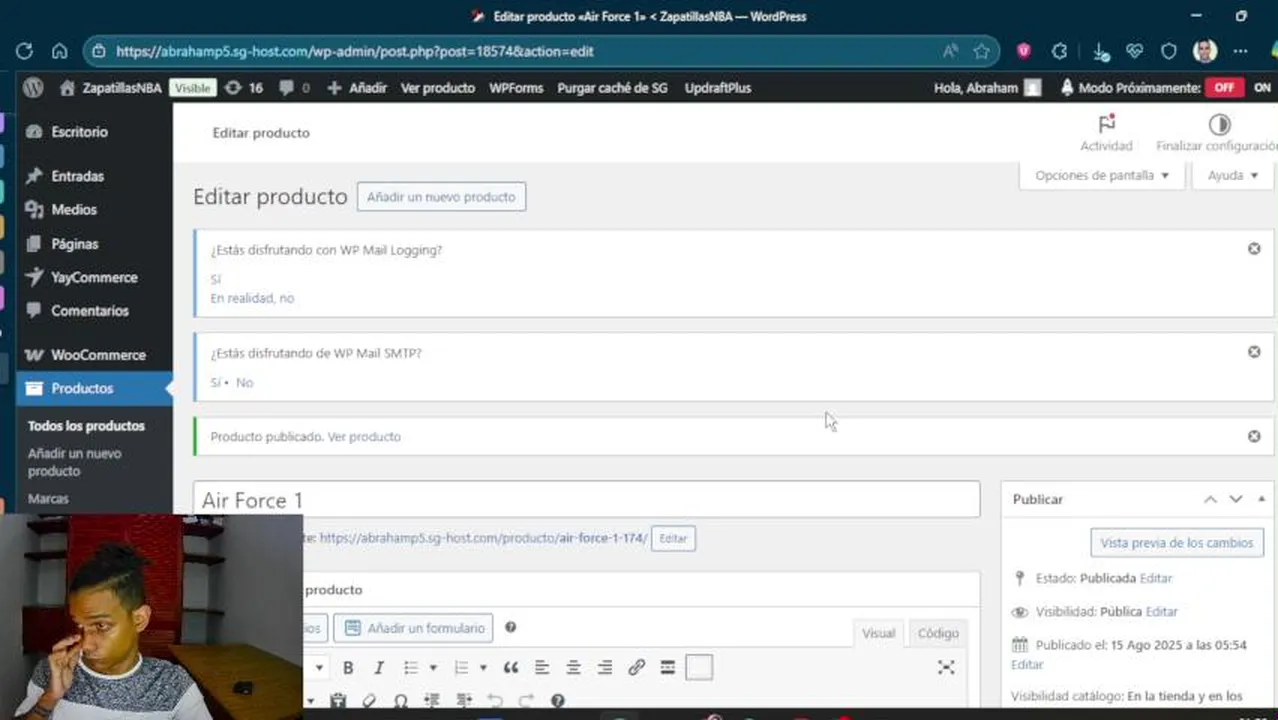The width and height of the screenshot is (1278, 720).
Task: Open updates counter showing 16
Action: 244,88
